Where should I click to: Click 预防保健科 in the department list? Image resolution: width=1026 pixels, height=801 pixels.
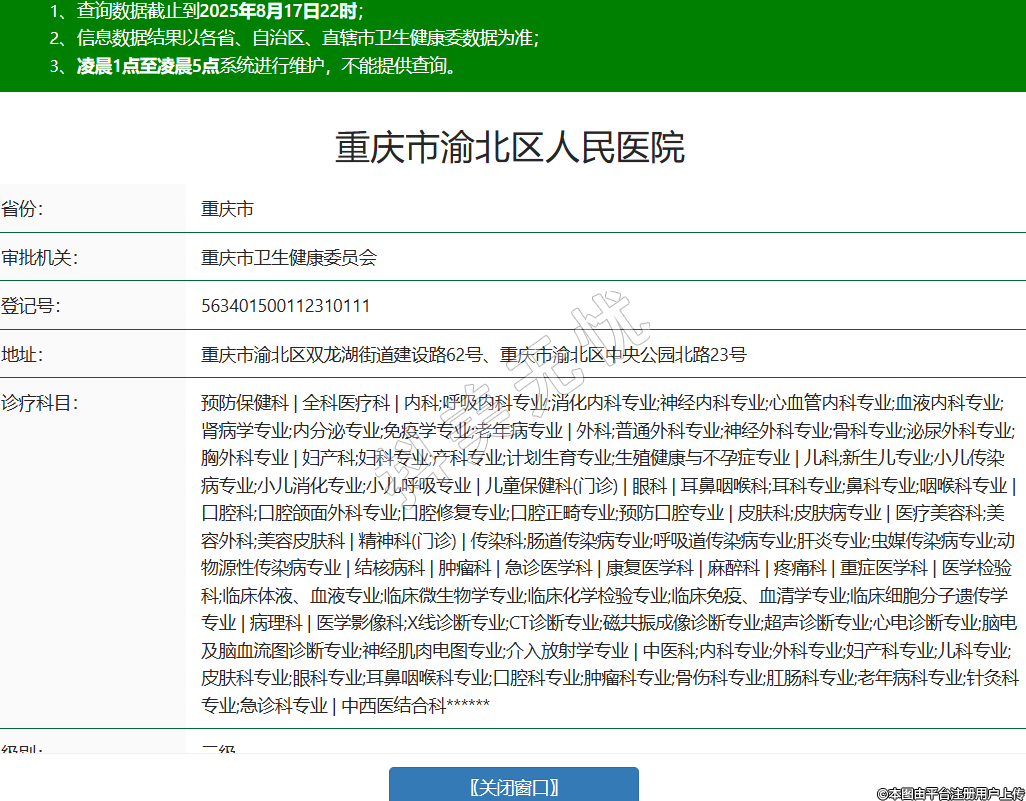[244, 403]
